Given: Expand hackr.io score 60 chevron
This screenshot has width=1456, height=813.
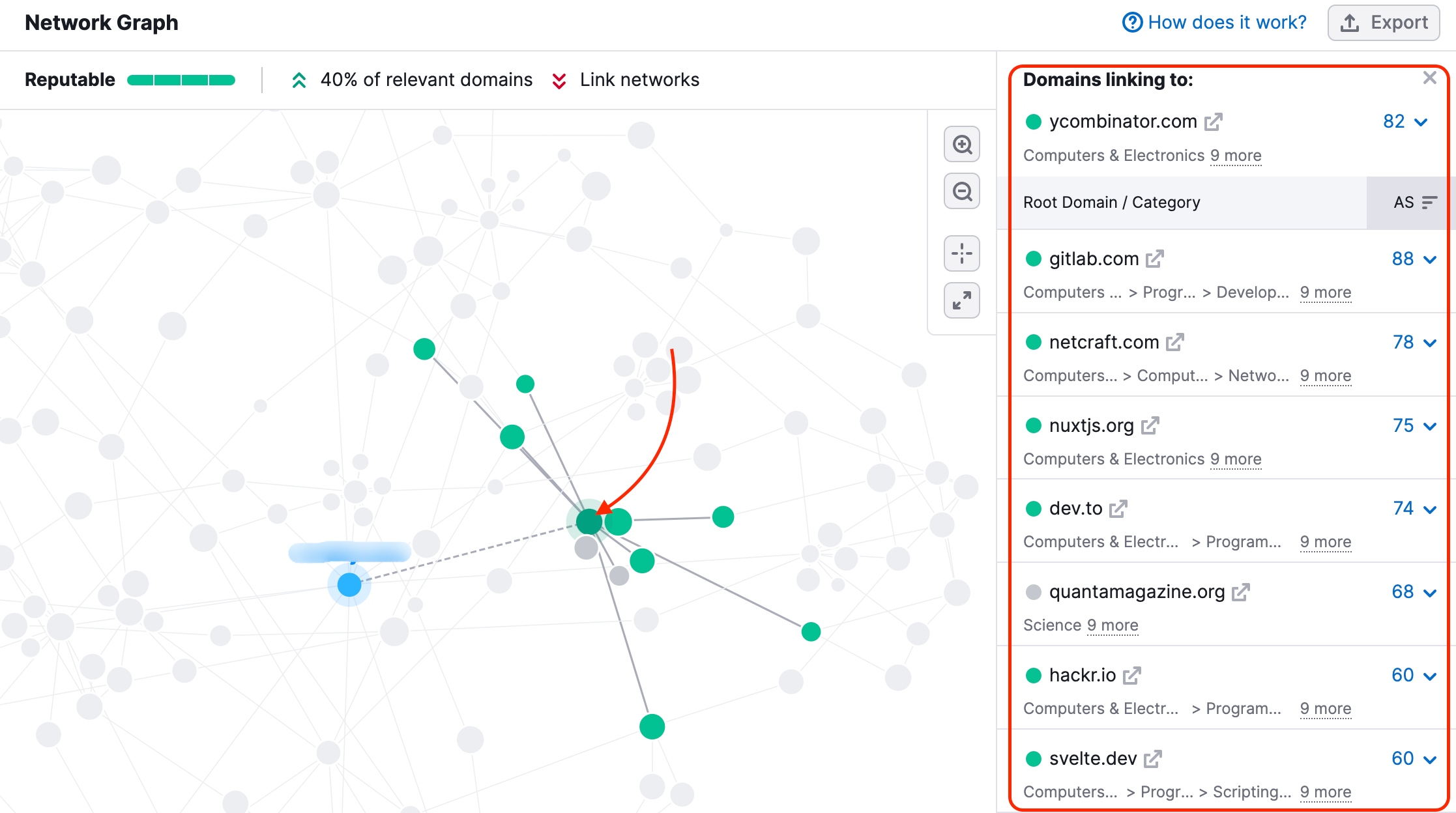Looking at the screenshot, I should [x=1430, y=676].
